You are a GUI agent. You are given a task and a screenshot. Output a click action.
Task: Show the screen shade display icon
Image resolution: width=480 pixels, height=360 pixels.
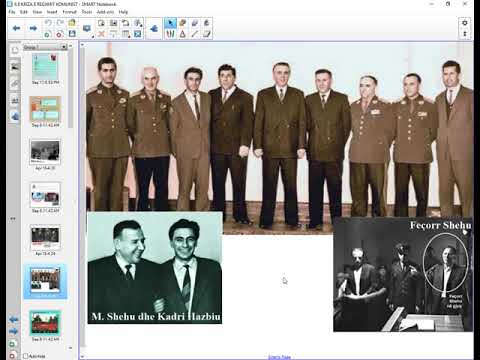[87, 28]
